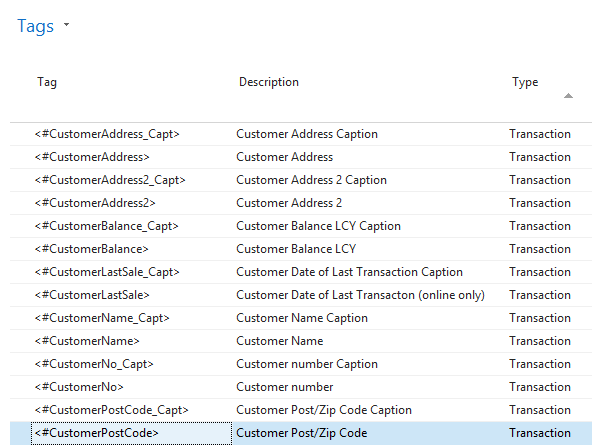Click the Type column header
Screen dimensions: 592x445
pos(525,82)
